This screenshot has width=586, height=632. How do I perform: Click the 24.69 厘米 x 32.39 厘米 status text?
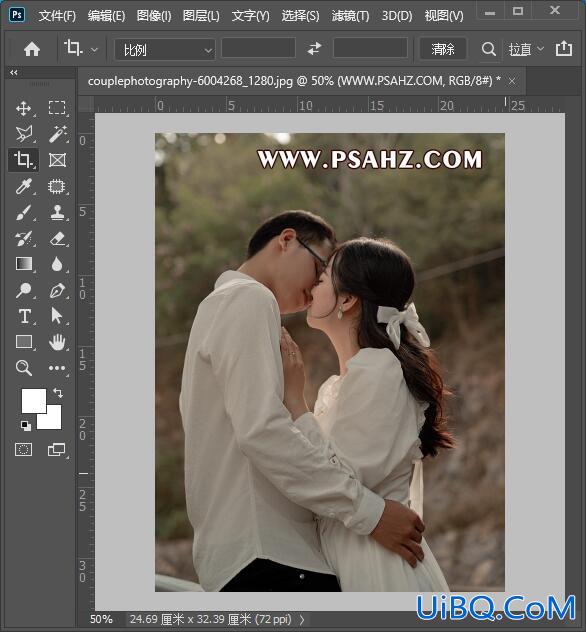point(210,619)
